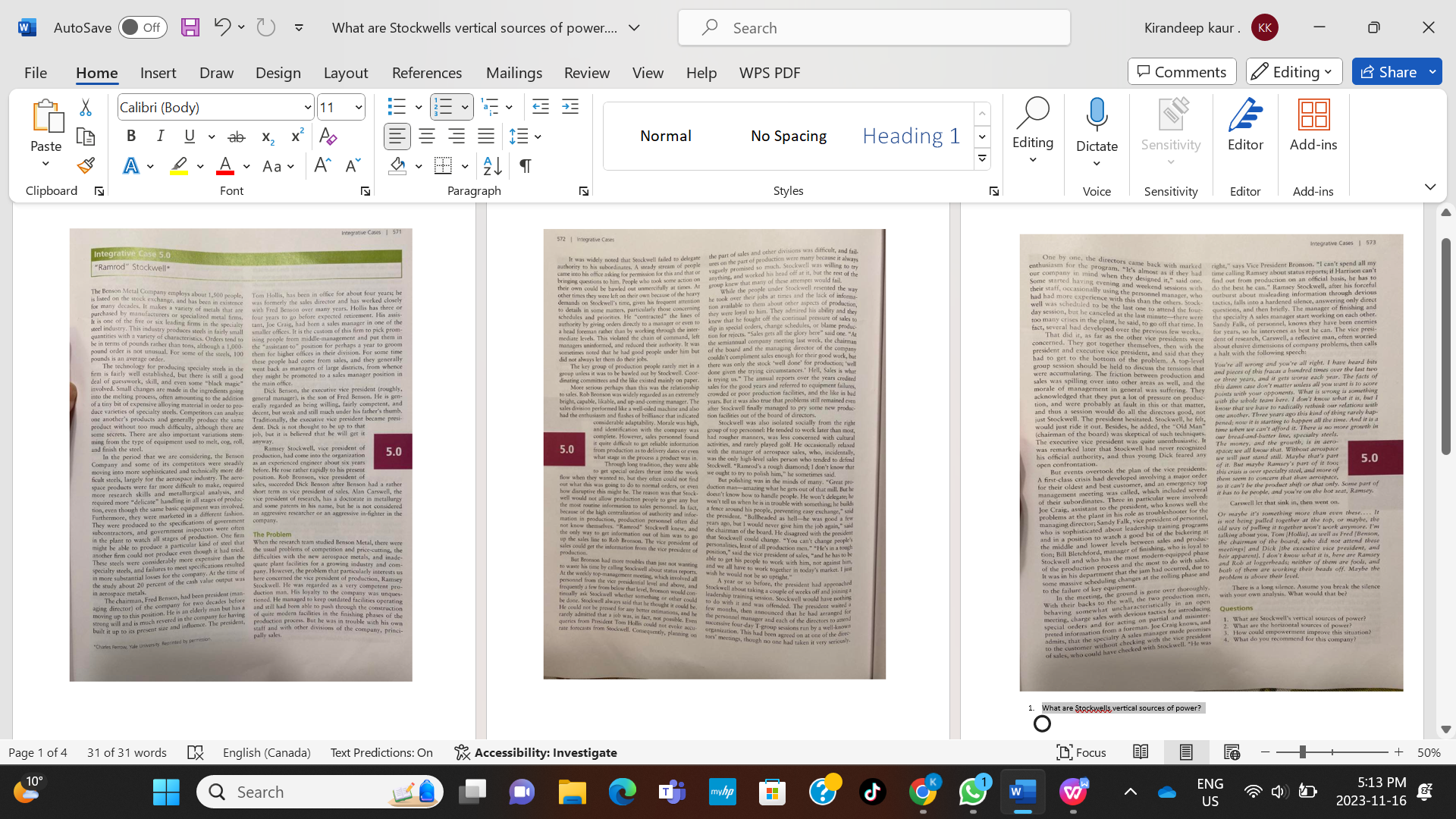1456x819 pixels.
Task: Switch to the Layout tab
Action: tap(345, 72)
